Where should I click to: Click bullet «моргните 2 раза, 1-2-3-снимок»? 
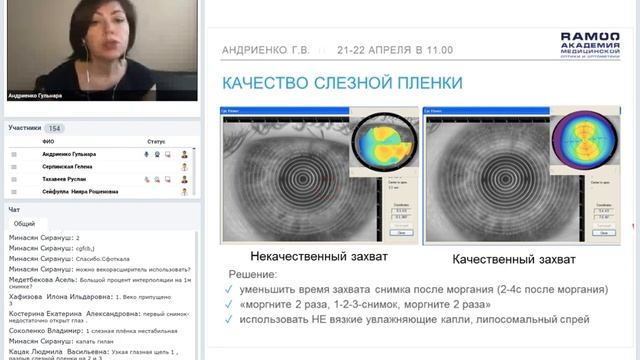point(358,304)
